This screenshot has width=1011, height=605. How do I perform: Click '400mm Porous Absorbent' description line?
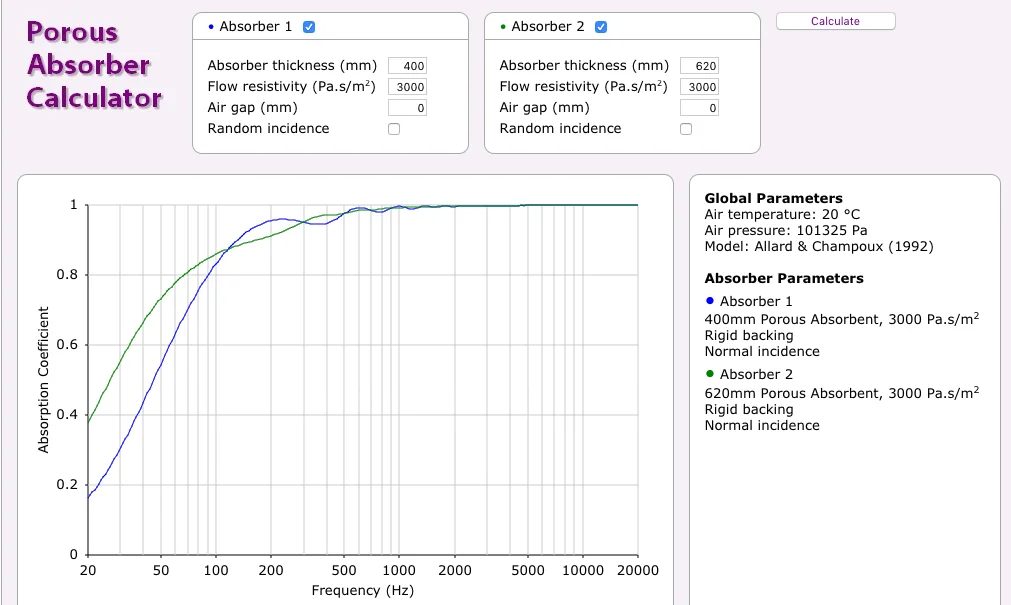(x=842, y=319)
